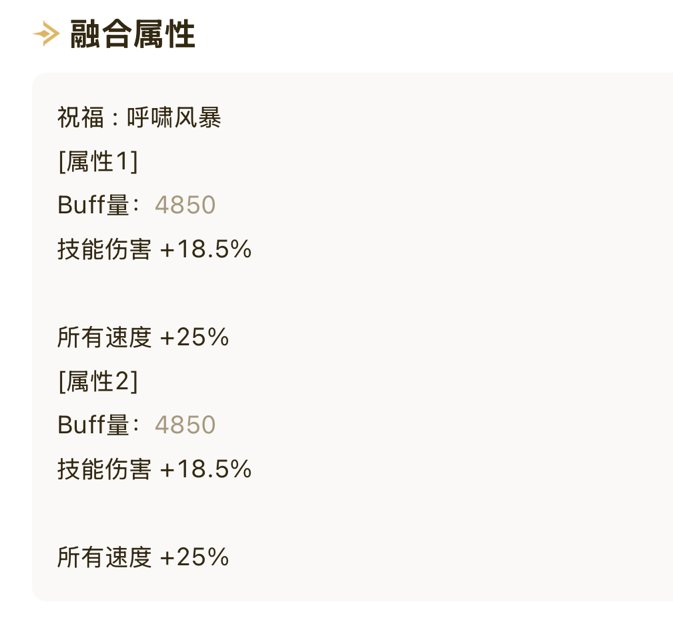Viewport: 673px width, 630px height.
Task: Click the 祝福 word at card top
Action: [81, 118]
